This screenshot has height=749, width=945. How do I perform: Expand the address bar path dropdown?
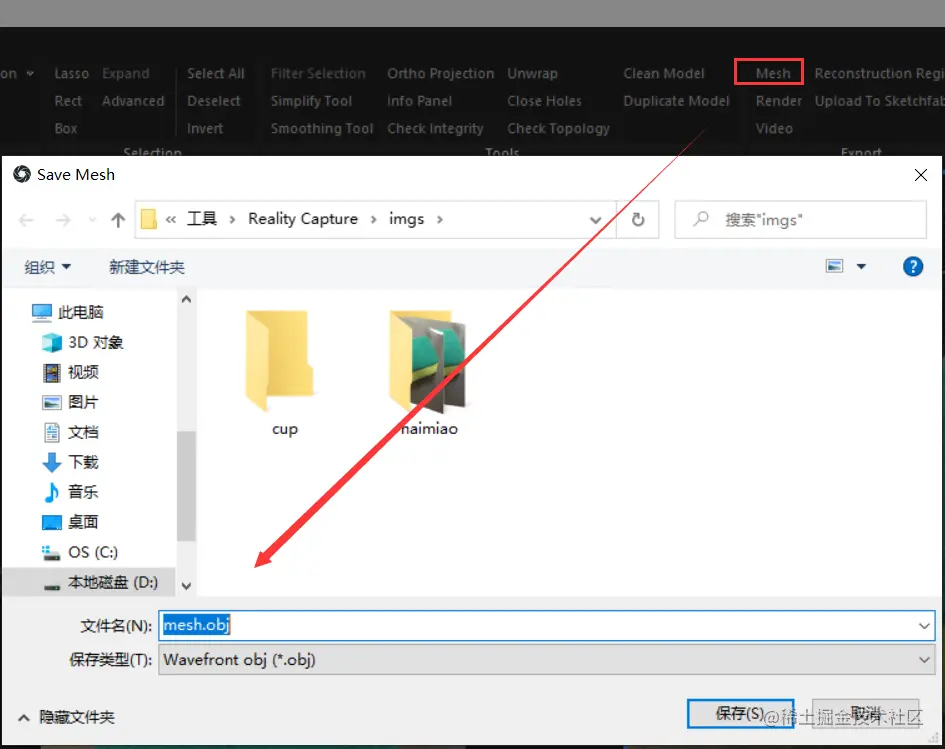pyautogui.click(x=596, y=219)
